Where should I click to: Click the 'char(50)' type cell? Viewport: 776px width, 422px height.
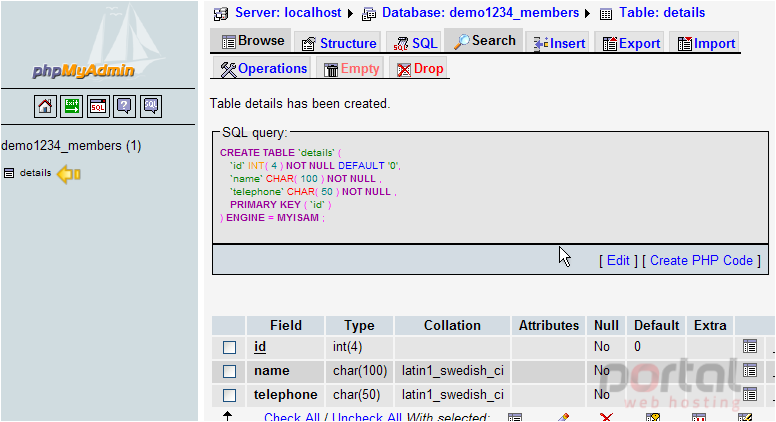(x=356, y=395)
